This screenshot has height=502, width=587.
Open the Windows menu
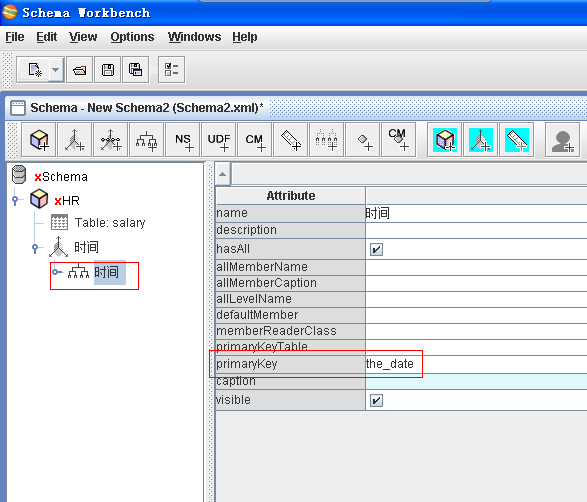pyautogui.click(x=194, y=37)
